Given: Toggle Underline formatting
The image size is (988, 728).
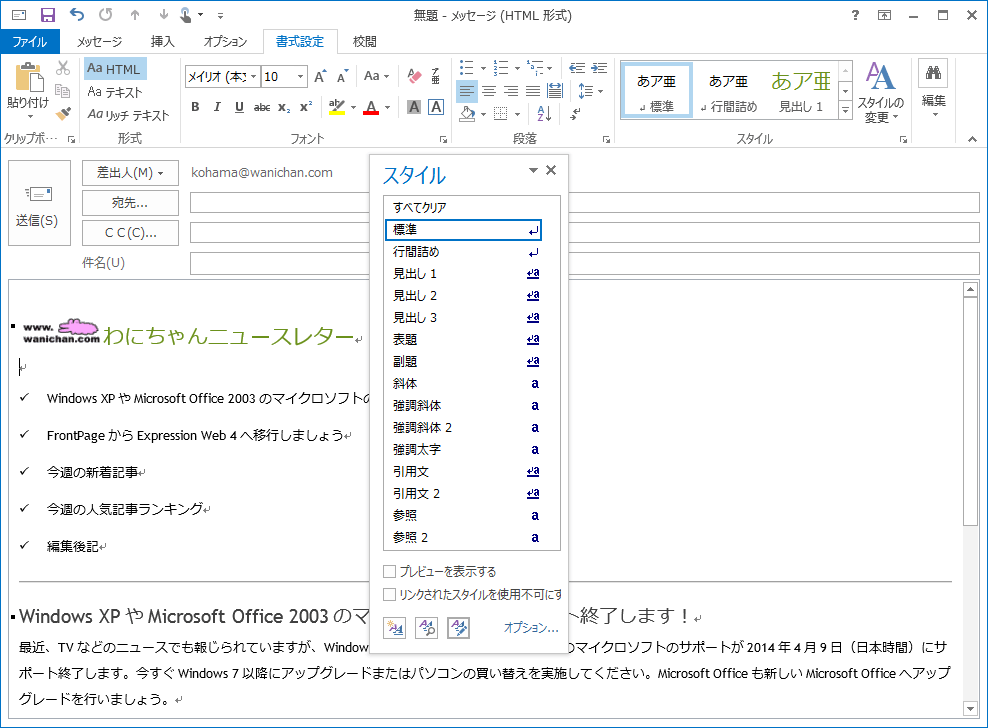Looking at the screenshot, I should pyautogui.click(x=239, y=107).
